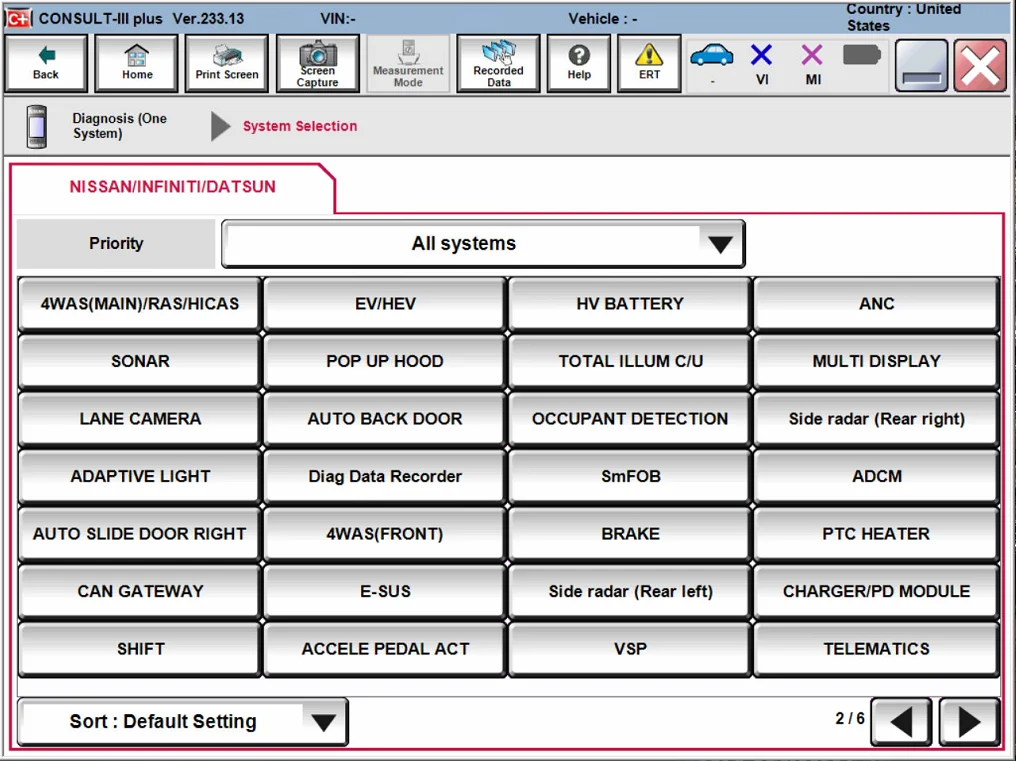
Task: Select System Selection in the breadcrumb
Action: 299,126
